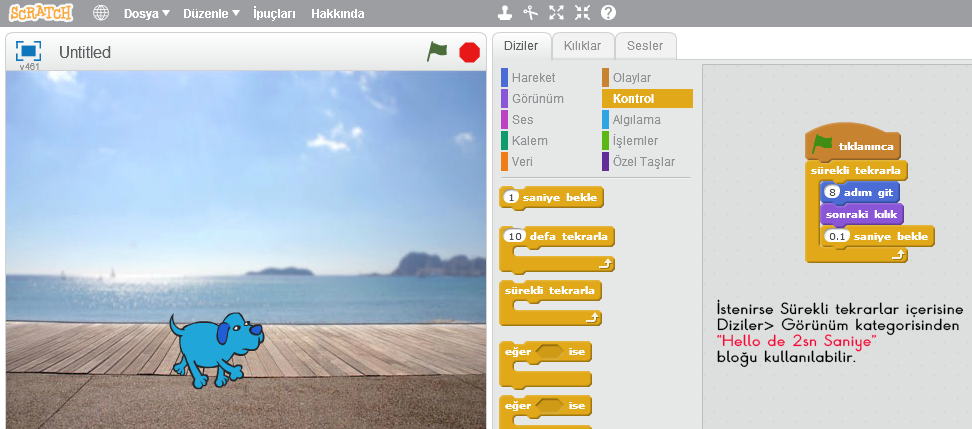Click the 'sonraki kılık' block in script

pyautogui.click(x=862, y=214)
